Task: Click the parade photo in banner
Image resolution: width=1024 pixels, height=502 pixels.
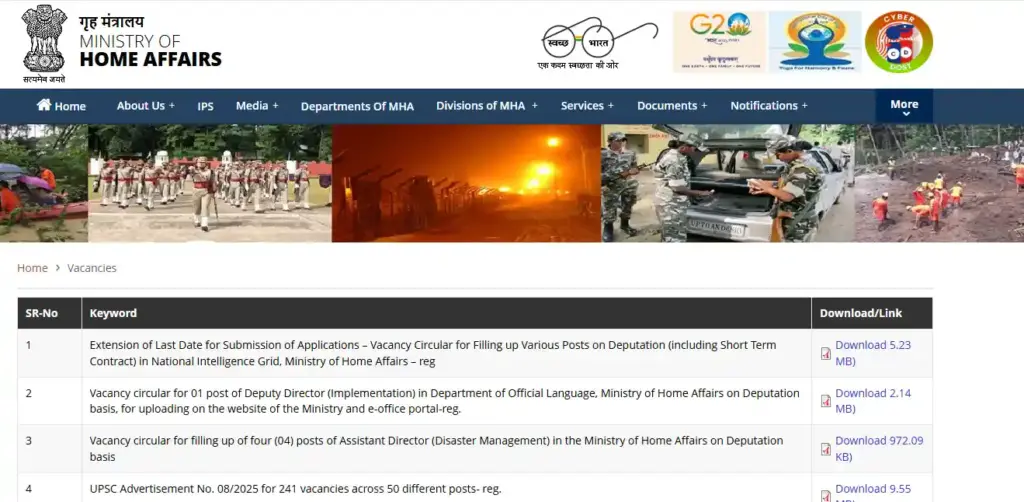Action: [x=209, y=183]
